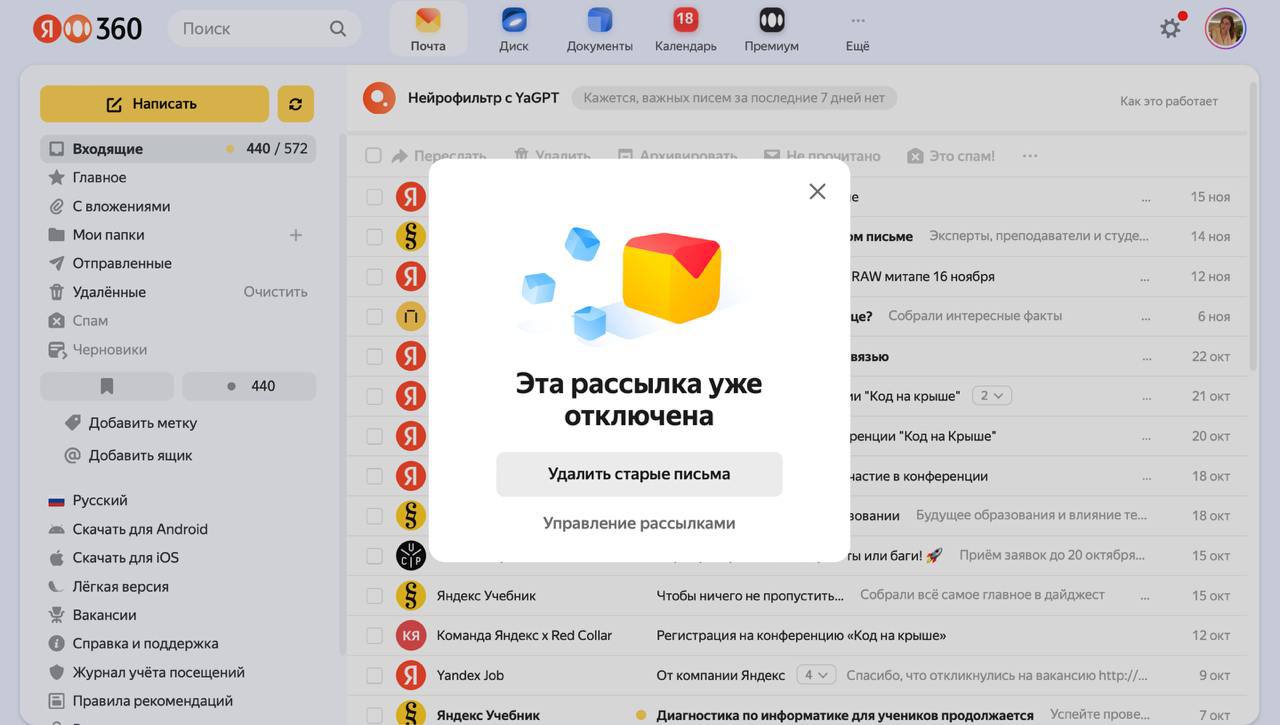Open Удалённые folder

pyautogui.click(x=109, y=292)
